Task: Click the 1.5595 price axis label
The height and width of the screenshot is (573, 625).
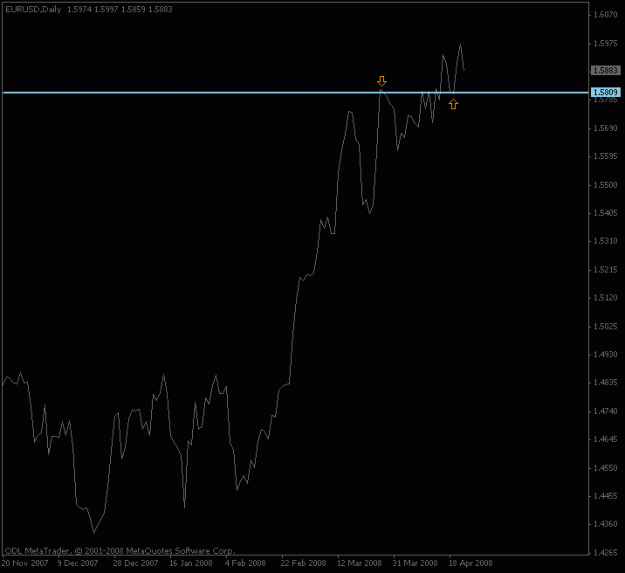Action: coord(605,156)
